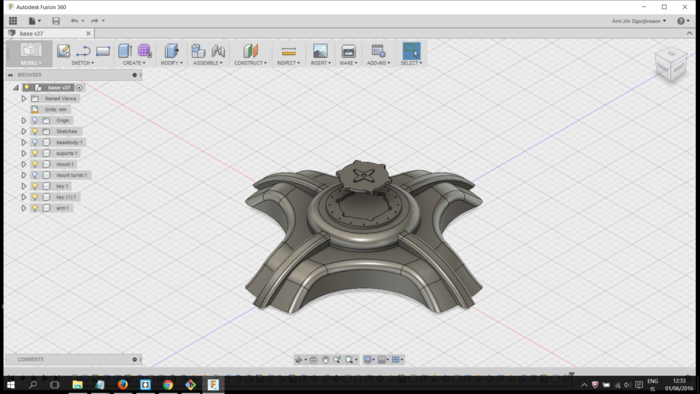Select the Orbit navigation tool
Screen dimensions: 700x394
click(299, 360)
